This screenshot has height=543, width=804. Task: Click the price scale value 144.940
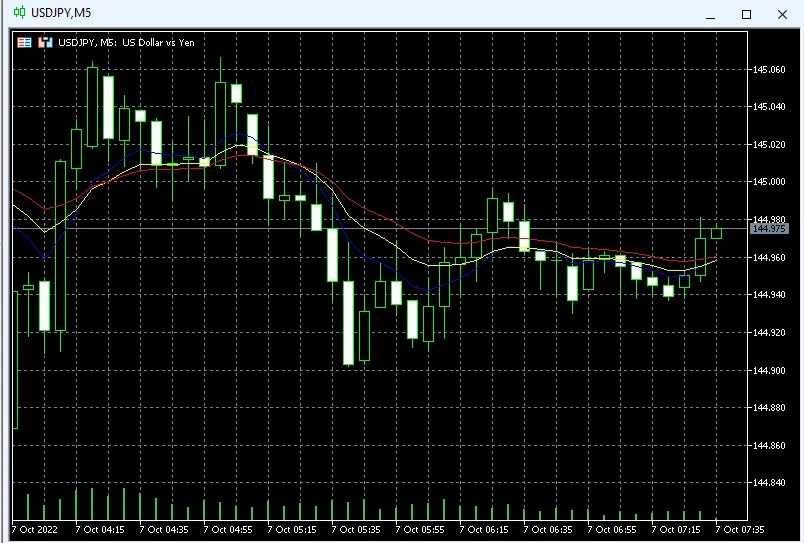[769, 295]
